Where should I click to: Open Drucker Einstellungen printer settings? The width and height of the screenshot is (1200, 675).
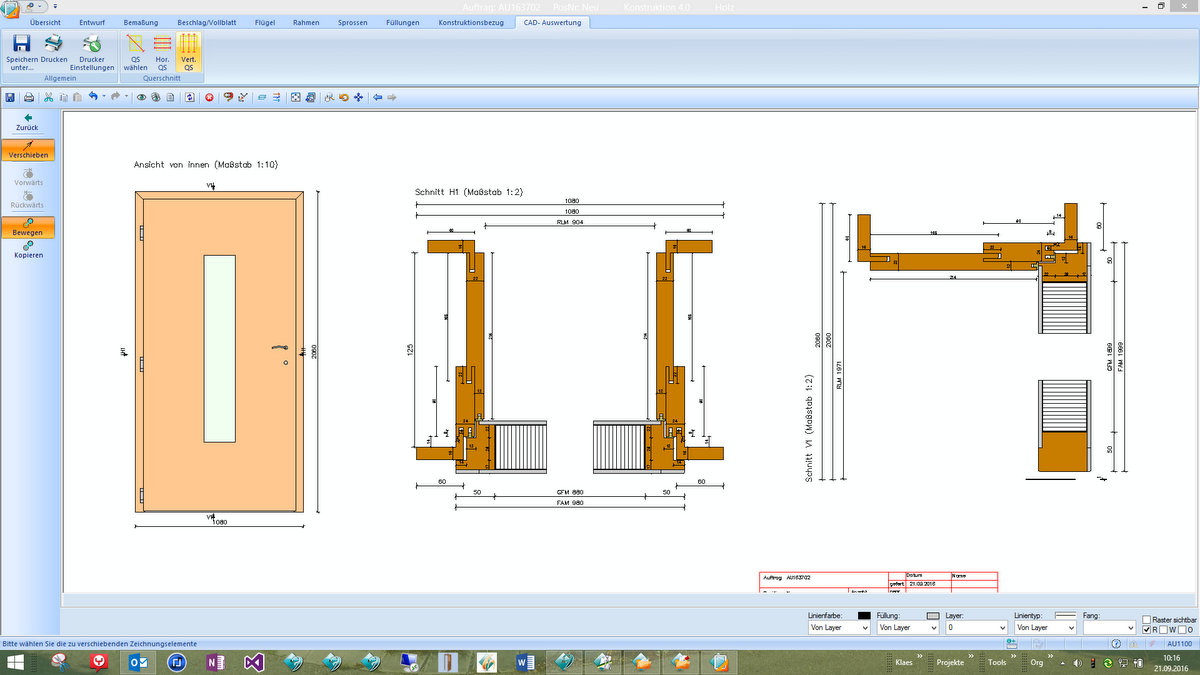(90, 50)
